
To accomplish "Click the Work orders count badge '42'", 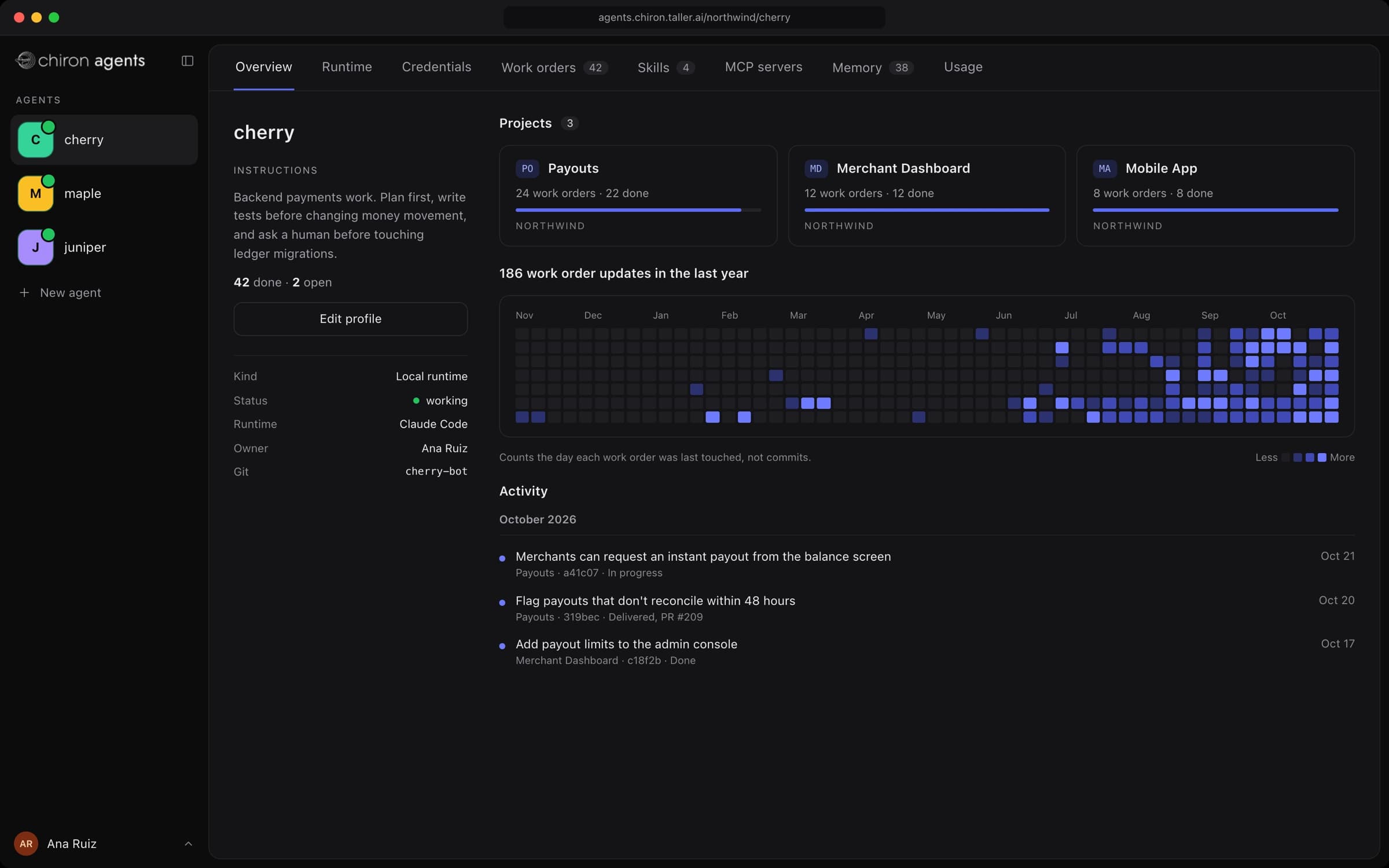I will (x=596, y=68).
